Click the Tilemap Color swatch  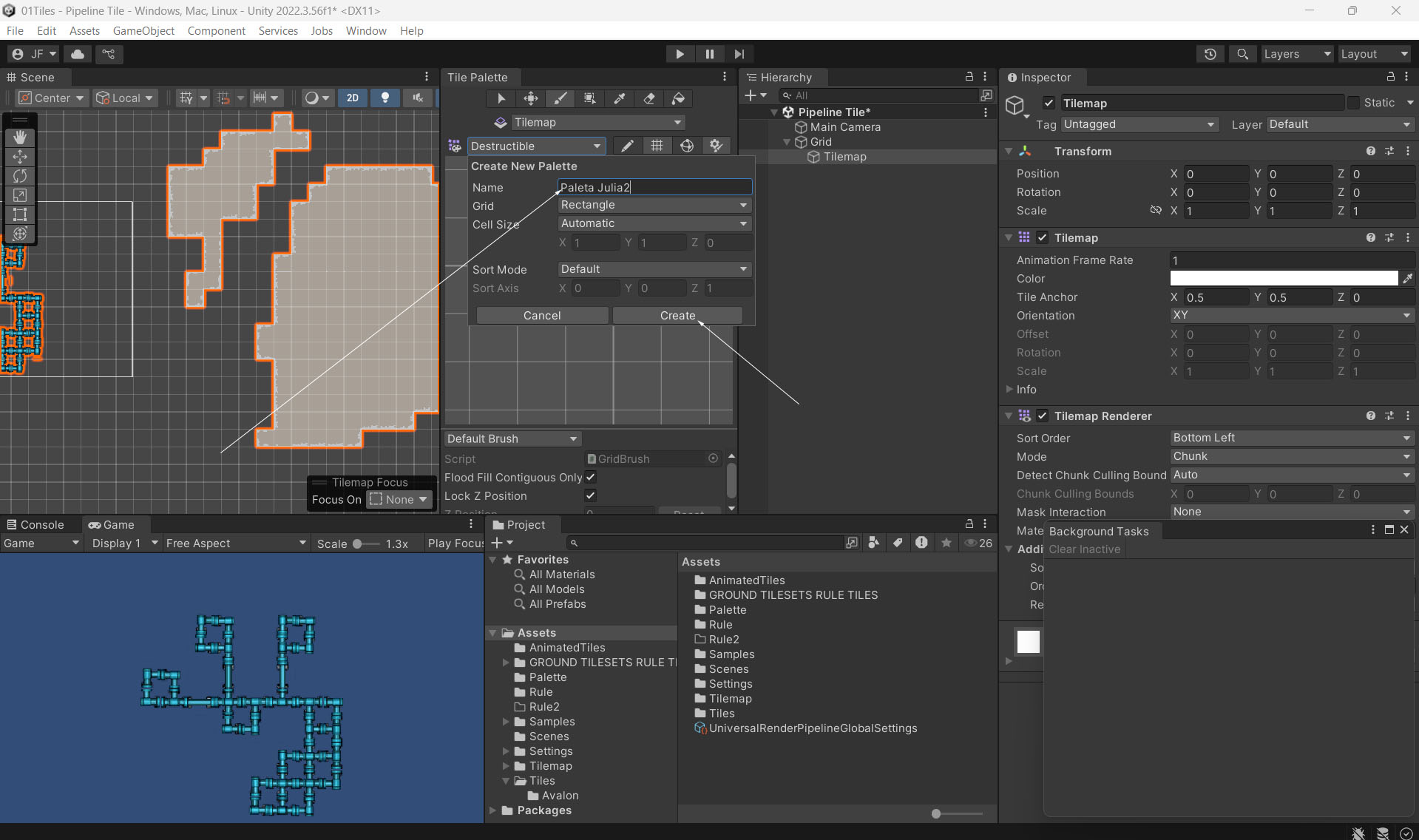[x=1283, y=278]
